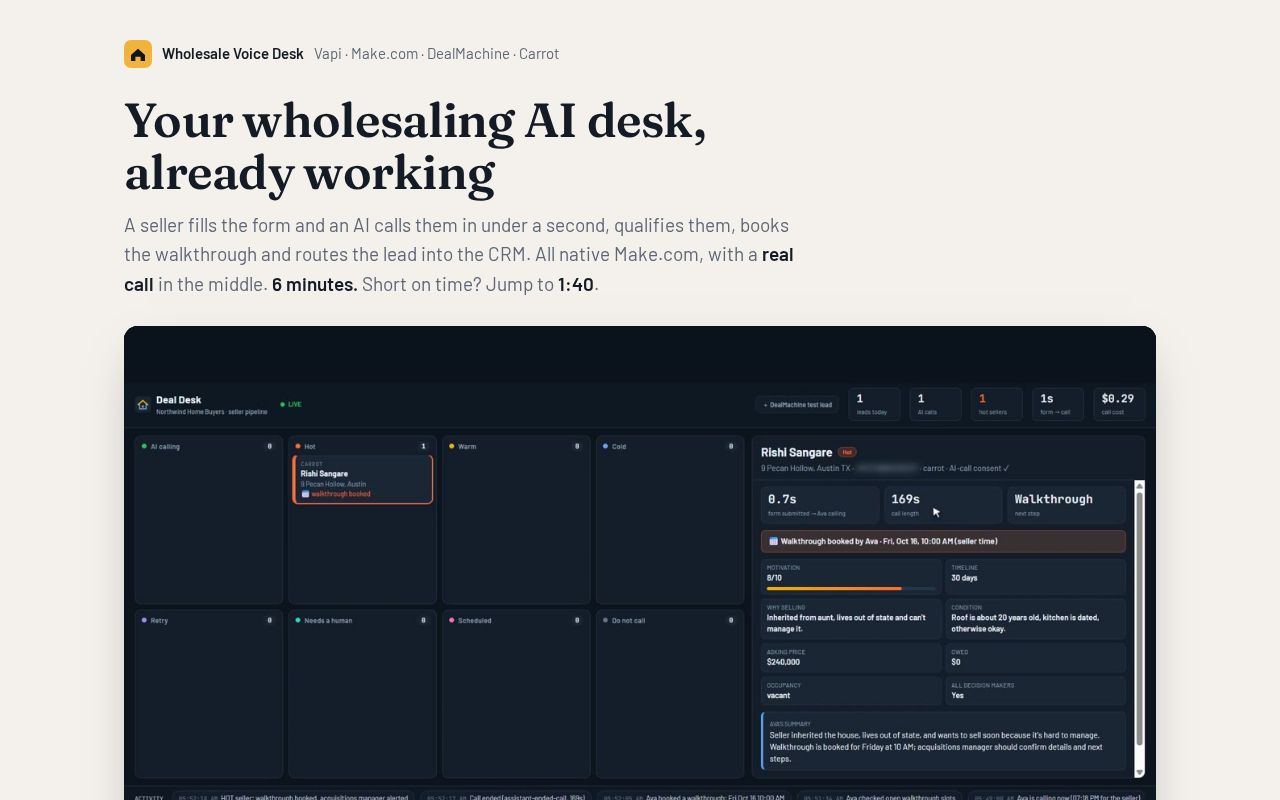This screenshot has width=1280, height=800.
Task: Click the motivation 8/10 progress bar
Action: coord(851,588)
